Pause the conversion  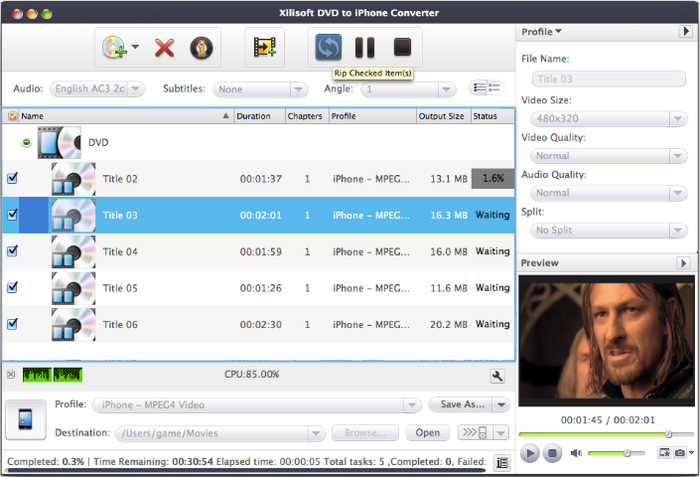coord(364,47)
